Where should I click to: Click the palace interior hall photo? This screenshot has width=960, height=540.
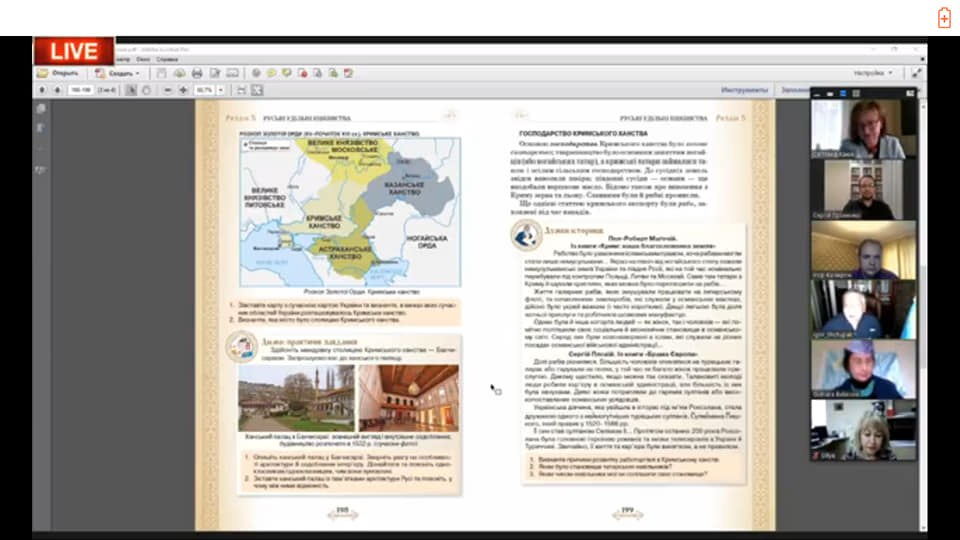(408, 398)
